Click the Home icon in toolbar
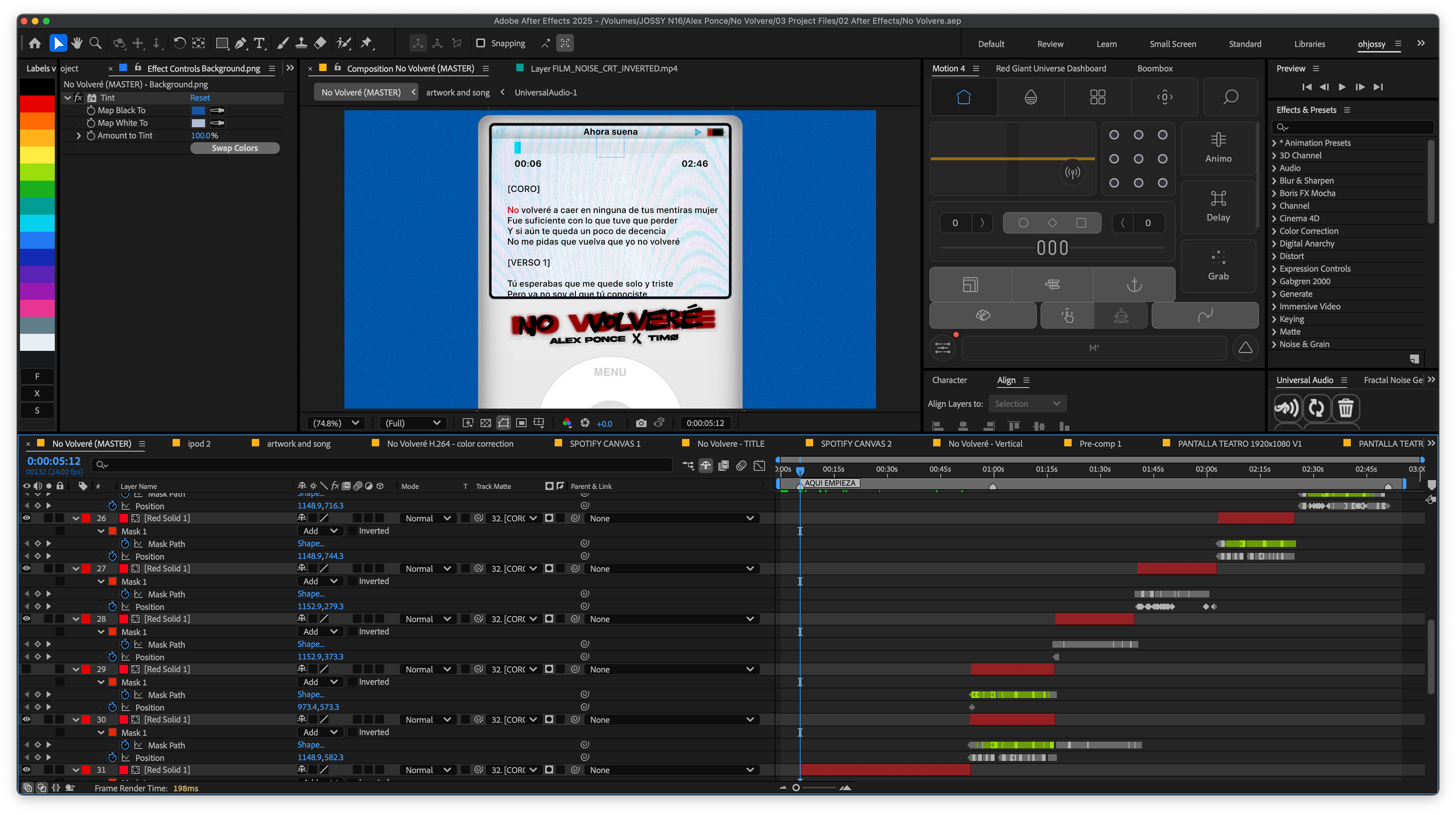 pyautogui.click(x=35, y=43)
